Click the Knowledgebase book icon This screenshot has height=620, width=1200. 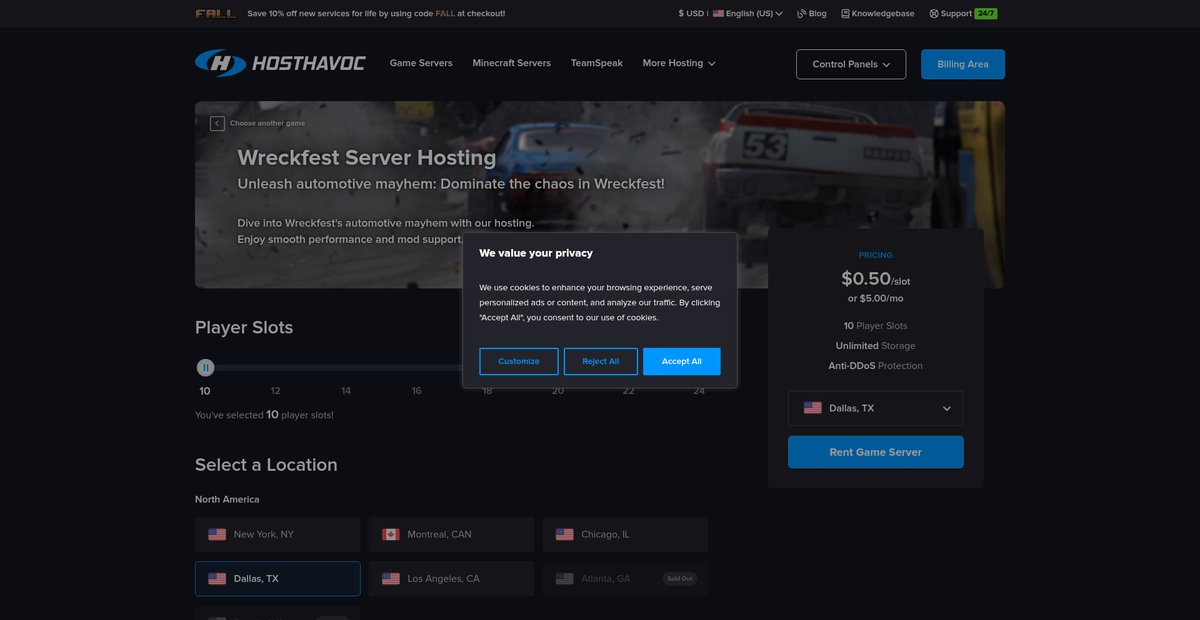[845, 14]
